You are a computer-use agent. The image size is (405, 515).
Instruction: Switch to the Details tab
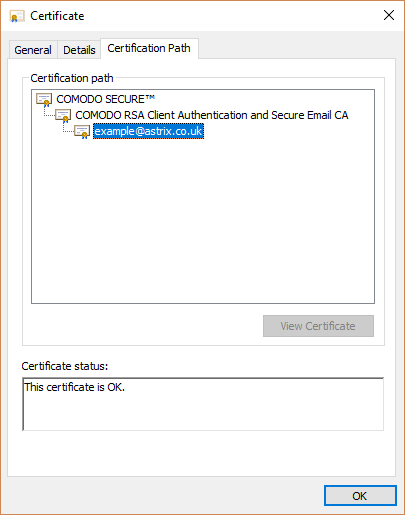[79, 50]
